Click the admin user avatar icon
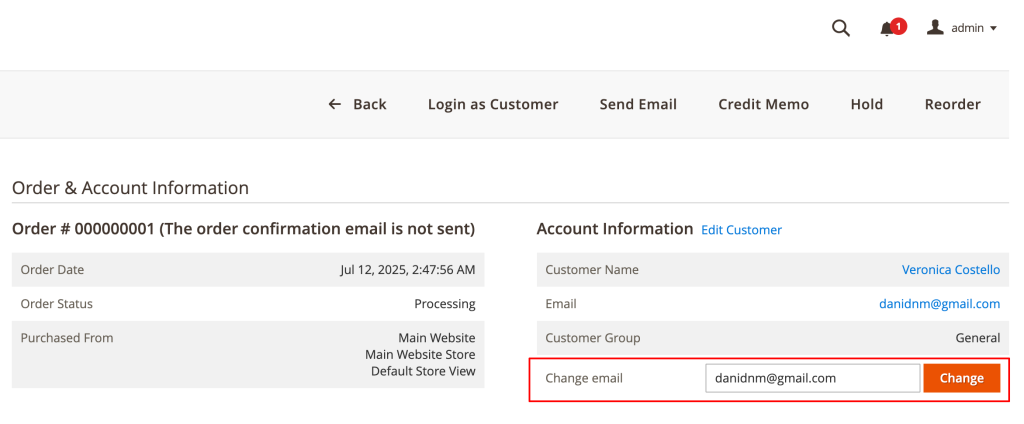Screen dimensions: 1024x424 [935, 28]
